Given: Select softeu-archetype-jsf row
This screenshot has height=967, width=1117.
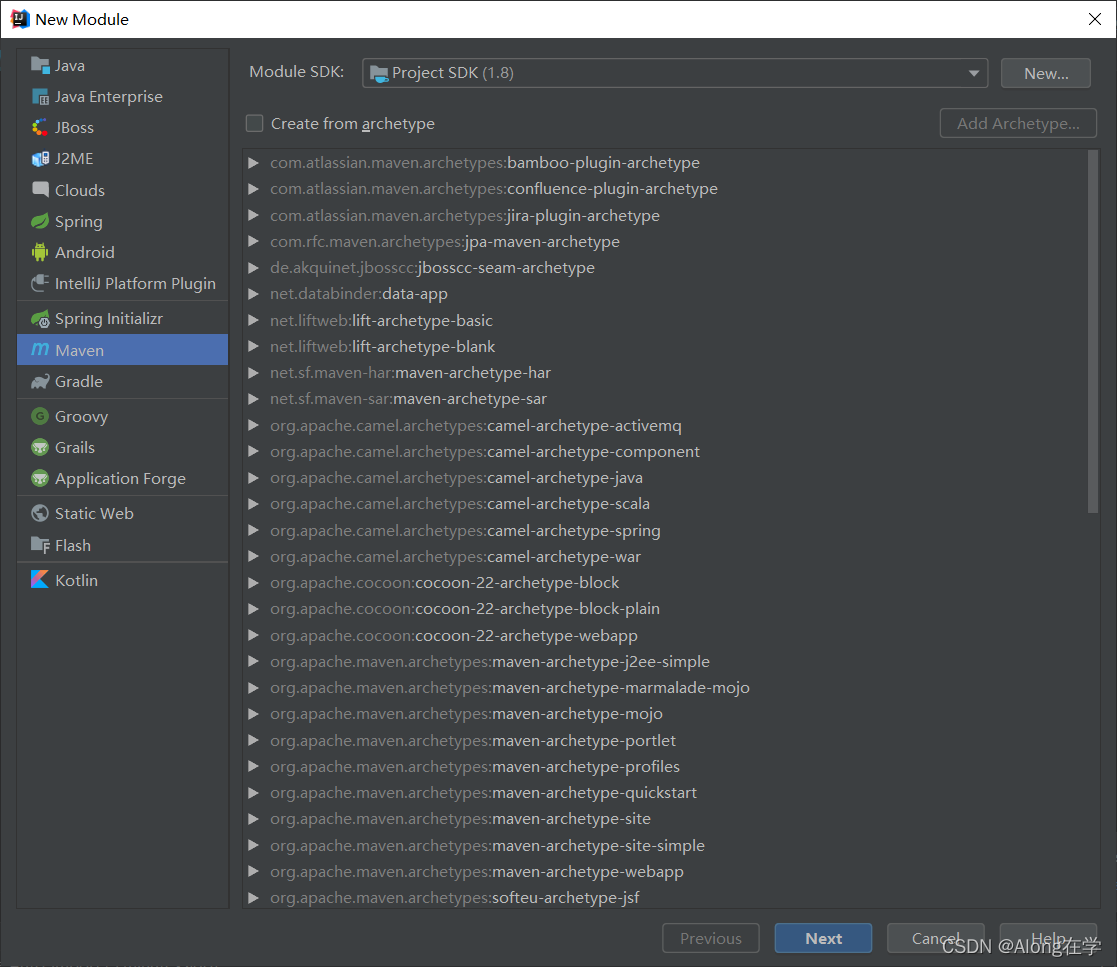Looking at the screenshot, I should (x=665, y=897).
